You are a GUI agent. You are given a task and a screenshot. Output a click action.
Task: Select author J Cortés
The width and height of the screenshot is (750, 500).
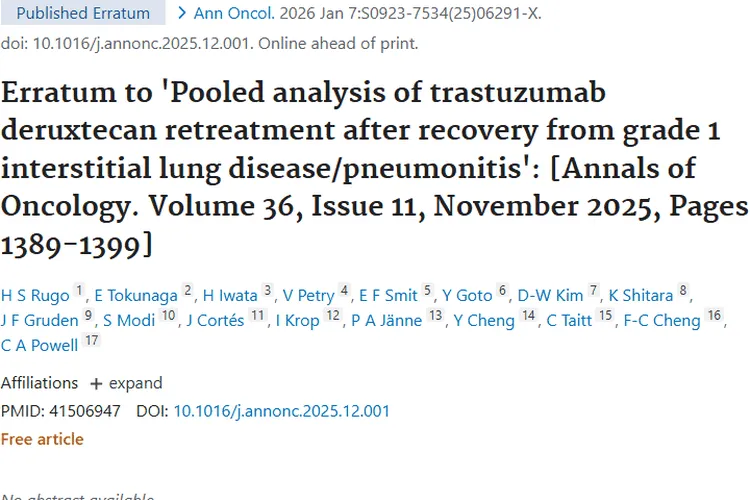tap(214, 321)
